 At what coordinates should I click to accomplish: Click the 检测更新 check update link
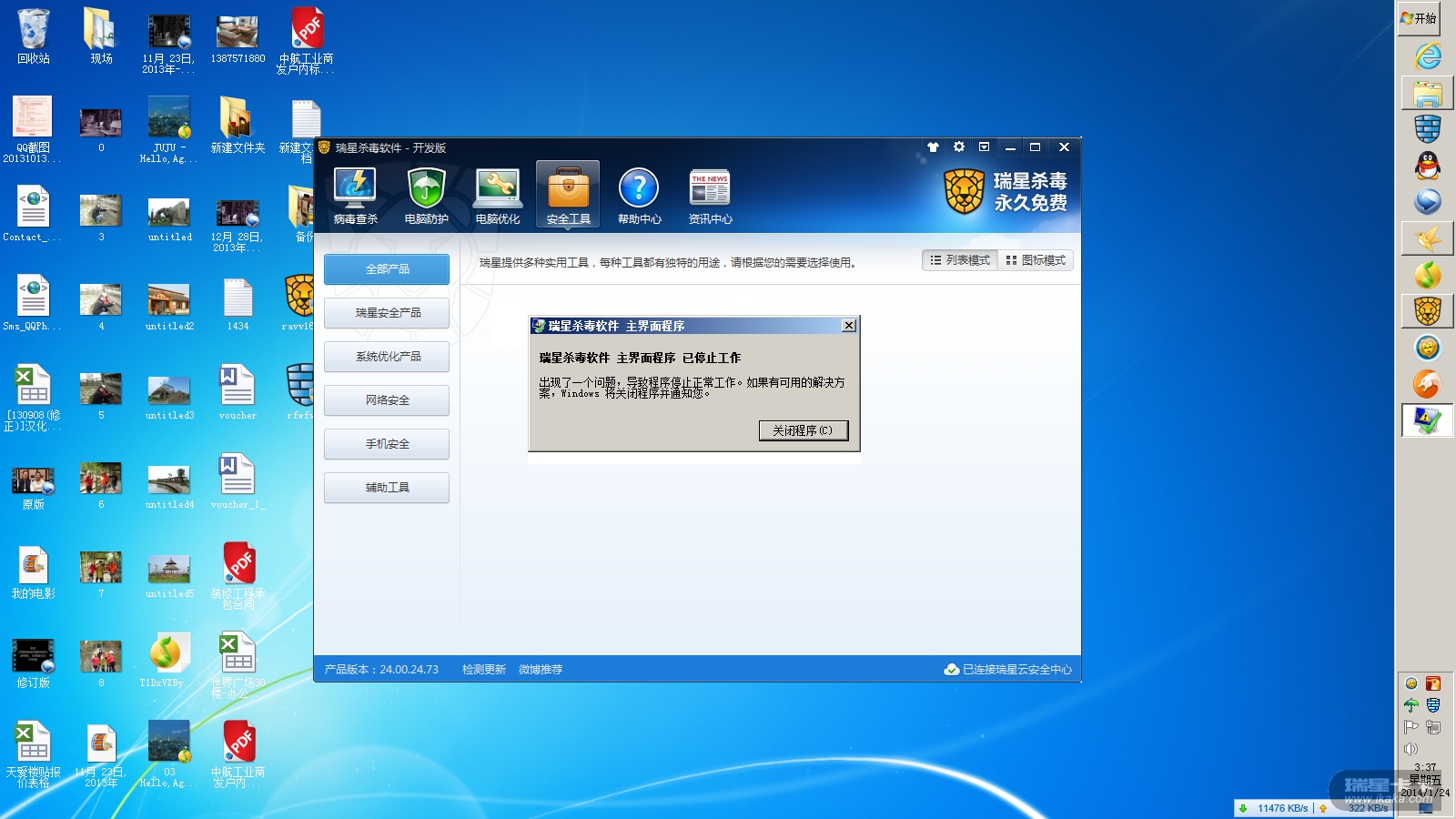coord(483,670)
